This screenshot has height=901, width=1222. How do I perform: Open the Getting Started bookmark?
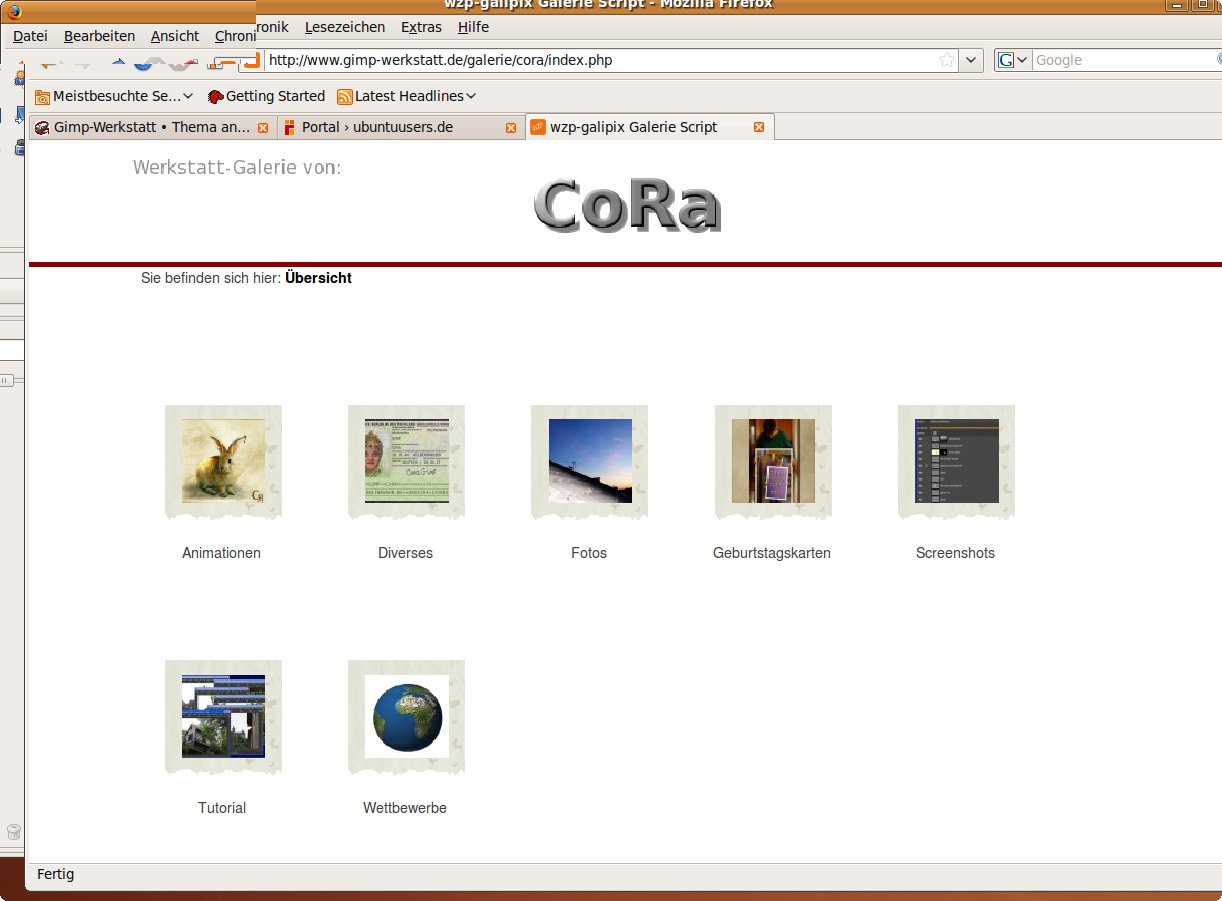pyautogui.click(x=266, y=97)
